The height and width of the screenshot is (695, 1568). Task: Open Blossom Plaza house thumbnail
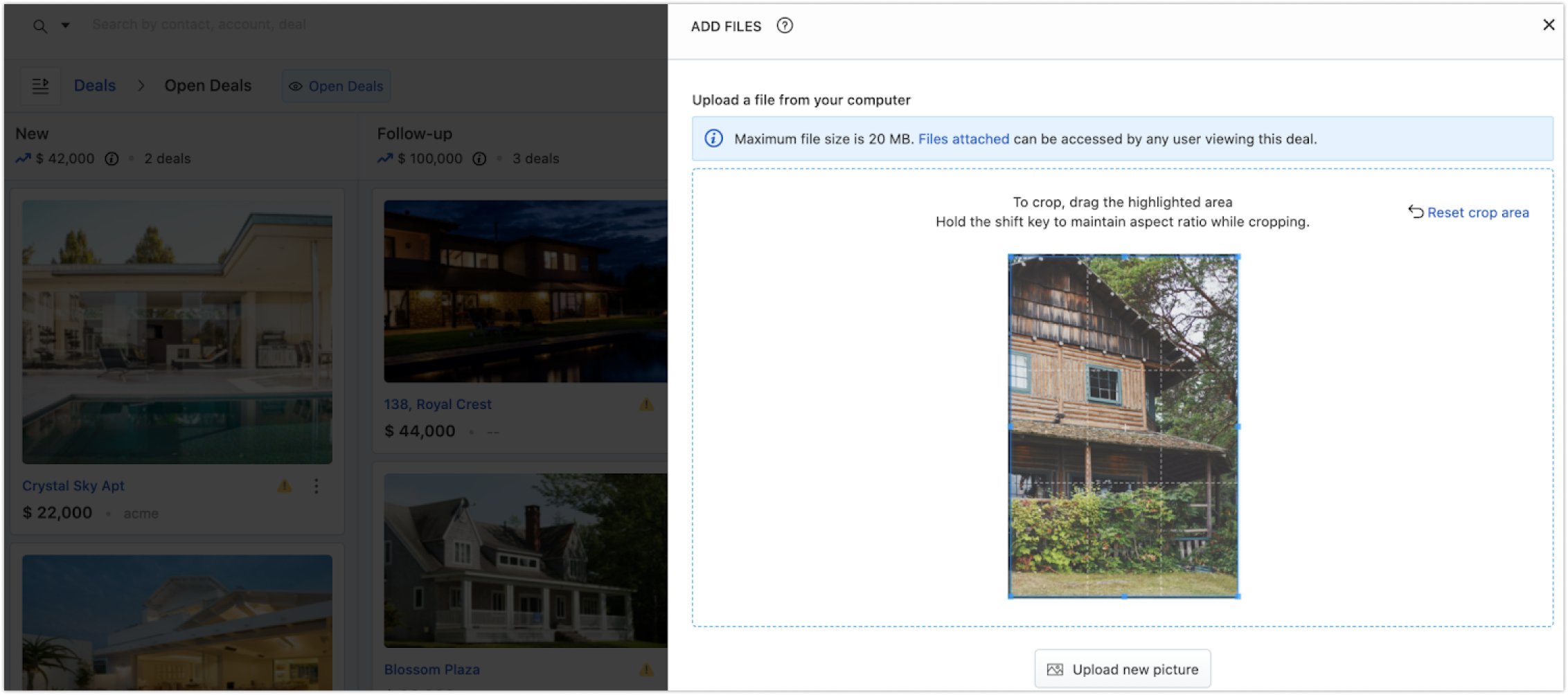(x=526, y=561)
